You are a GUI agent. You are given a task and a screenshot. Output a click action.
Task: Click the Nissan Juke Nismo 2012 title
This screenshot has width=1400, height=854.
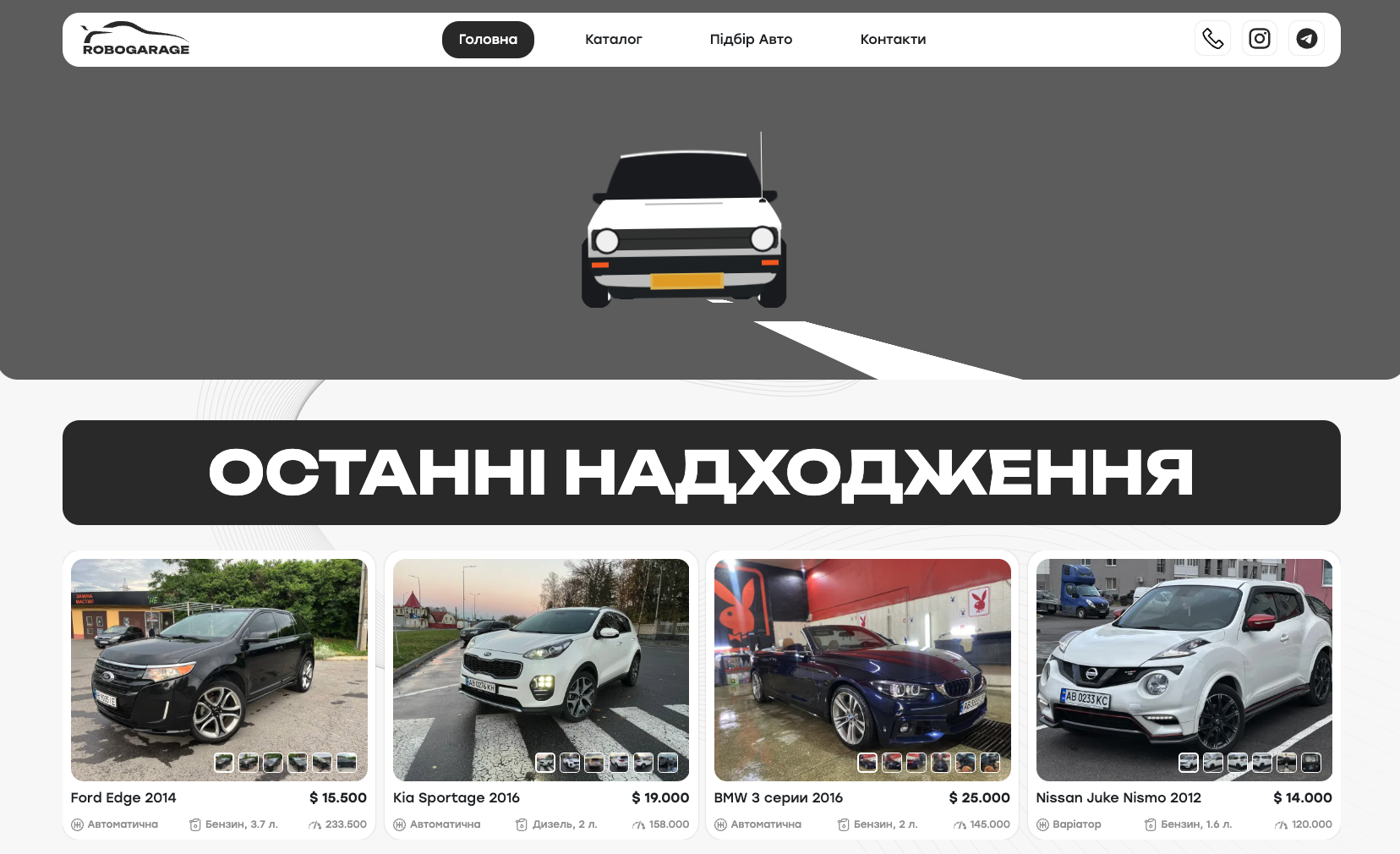pyautogui.click(x=1118, y=797)
